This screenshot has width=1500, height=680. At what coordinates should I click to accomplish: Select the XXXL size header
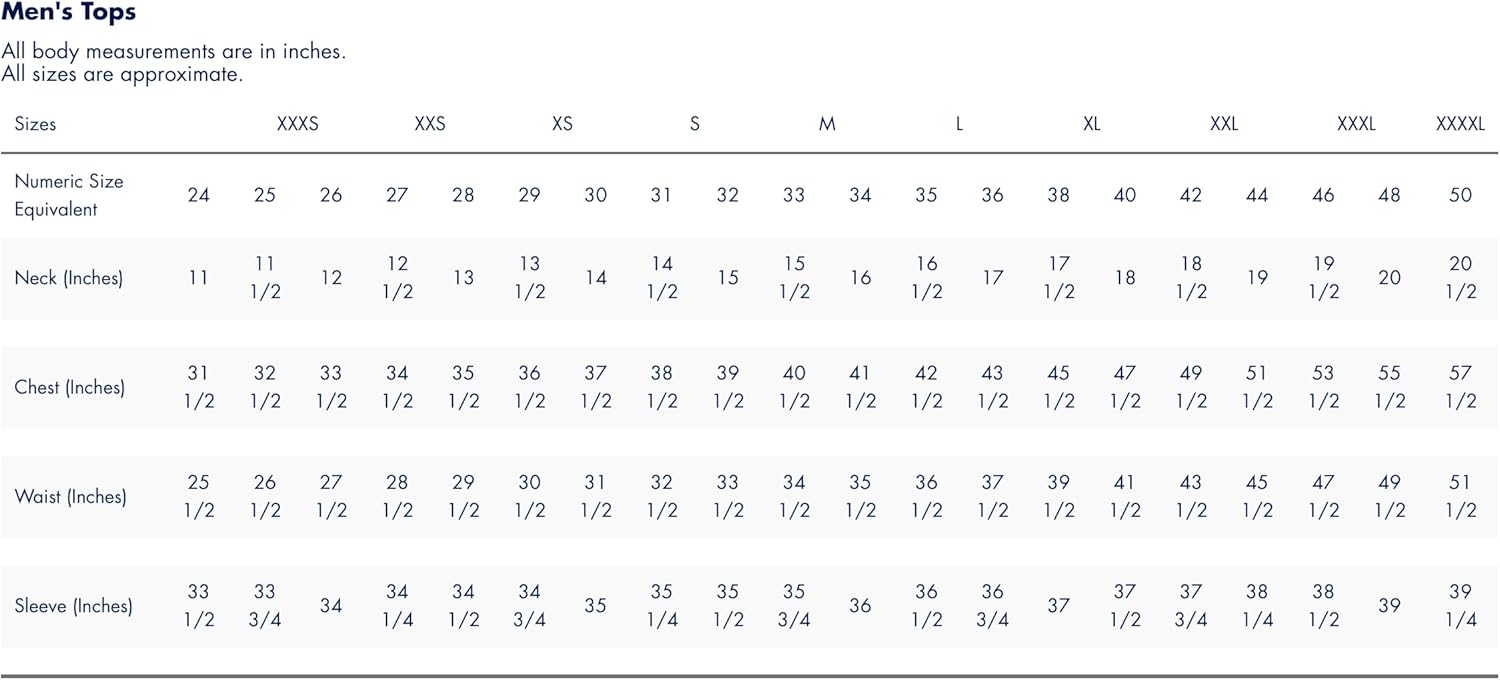(x=1356, y=124)
